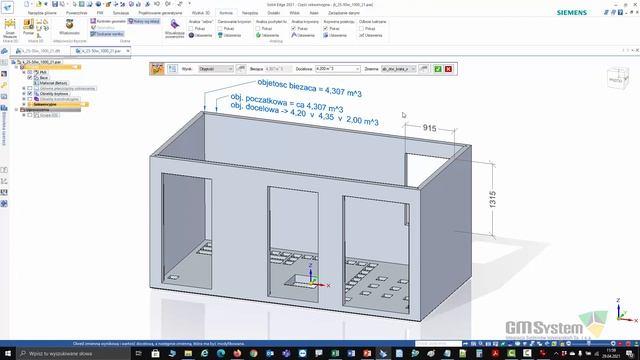Click the goal seek command bar icon
Viewport: 640px width, 360px height.
click(x=157, y=69)
